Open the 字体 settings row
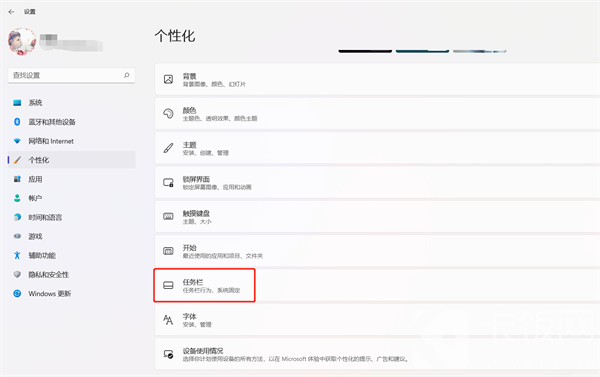The image size is (600, 377). (377, 320)
